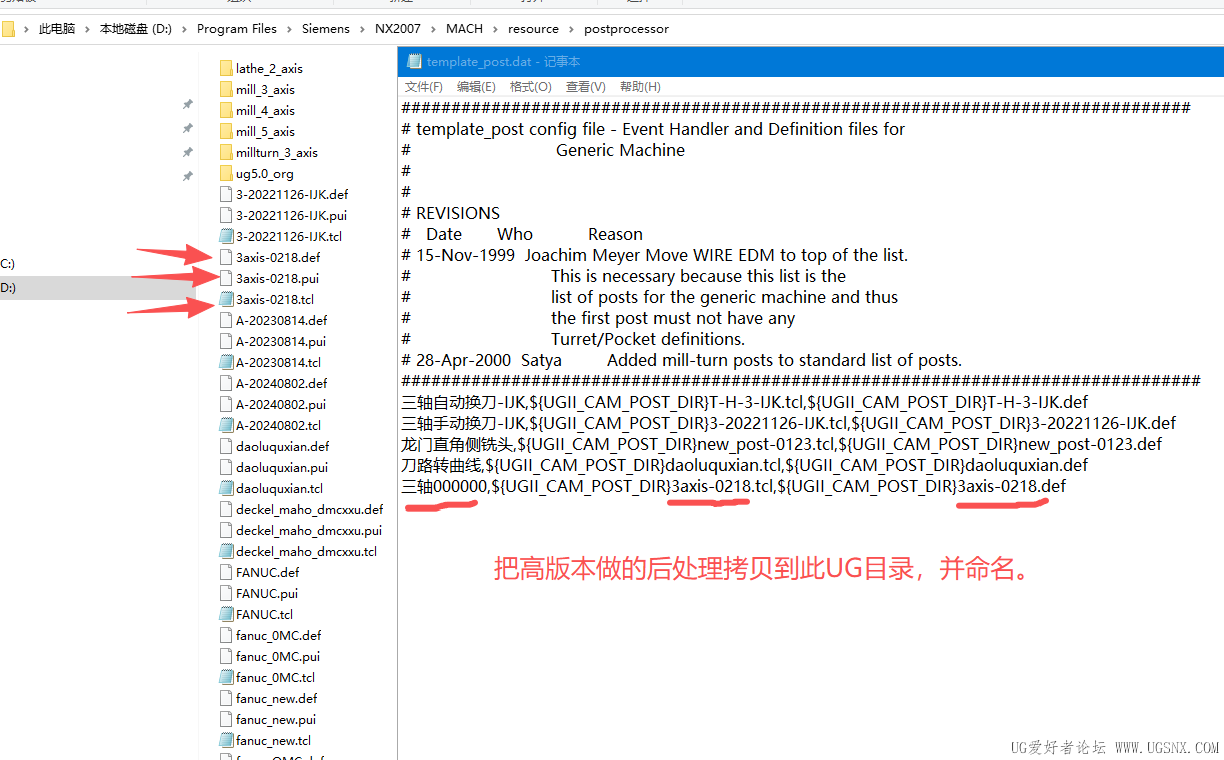Select the 3axis-0218.def file icon

[226, 258]
